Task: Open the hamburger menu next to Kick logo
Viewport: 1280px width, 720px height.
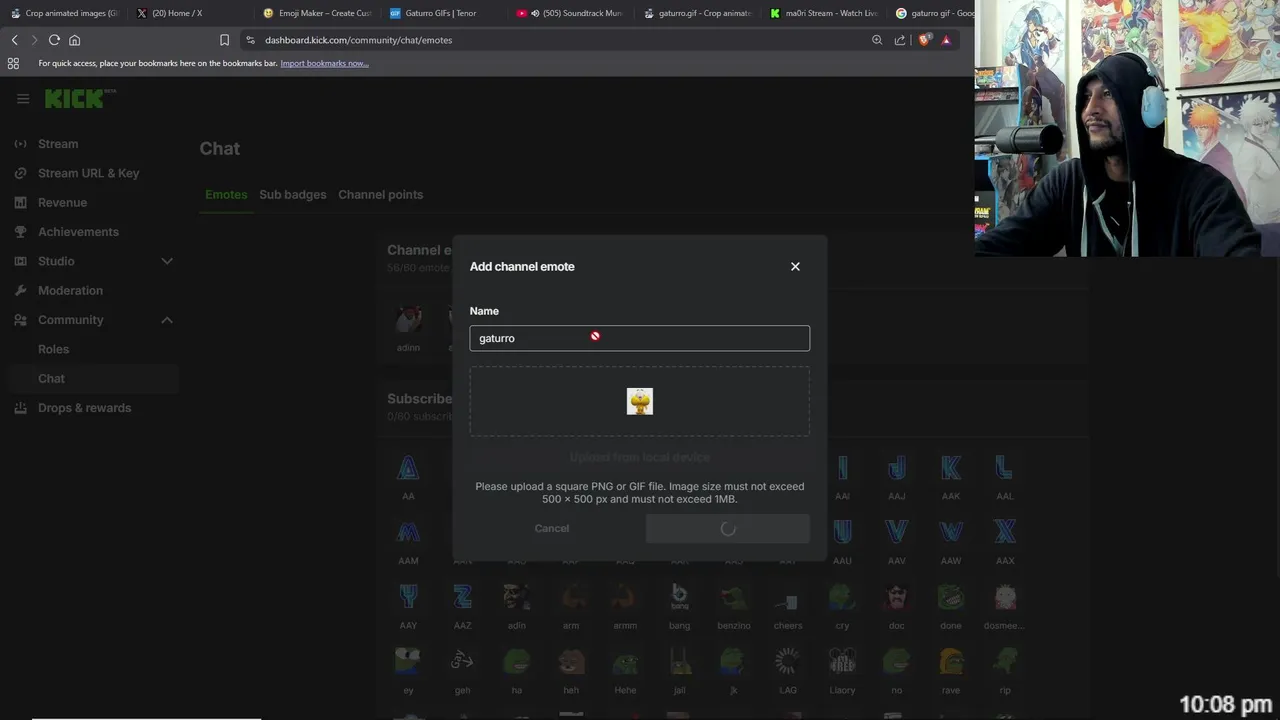Action: pos(23,98)
